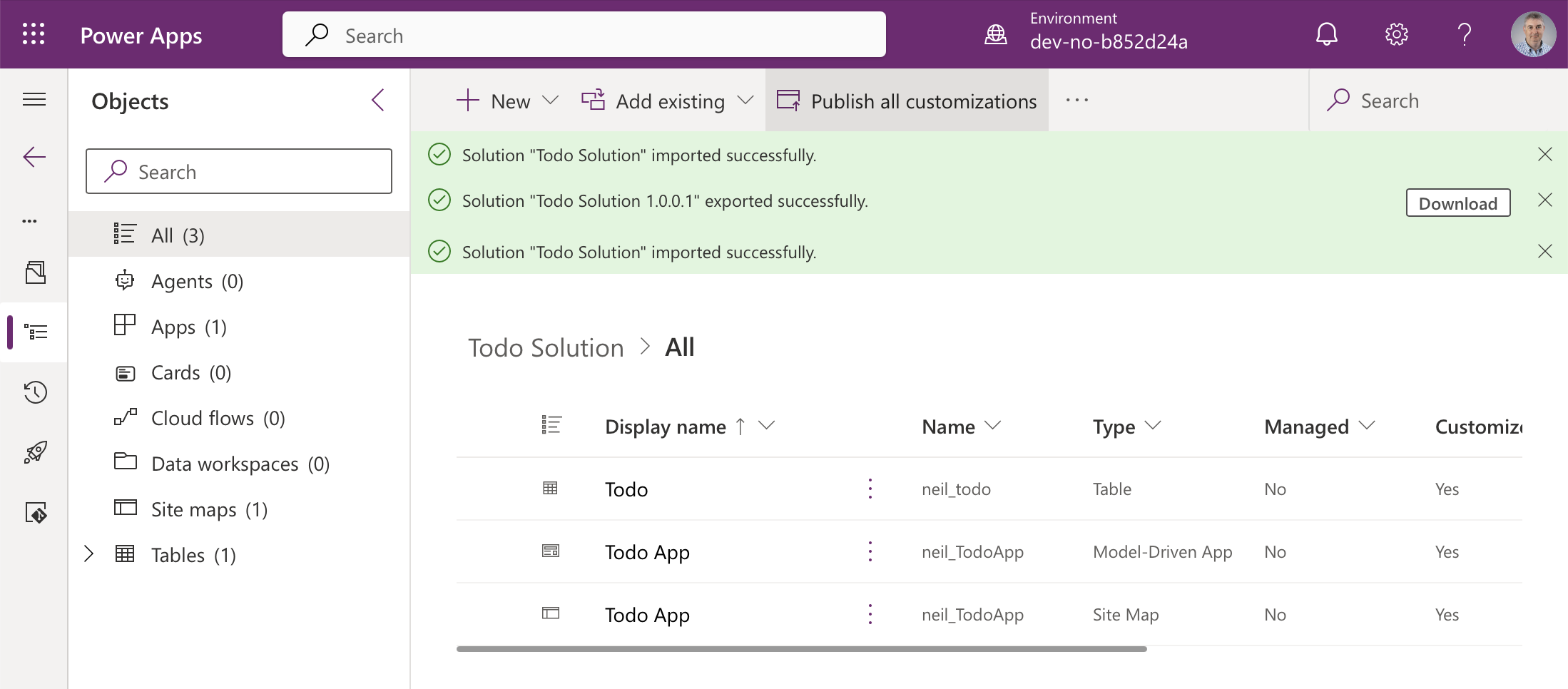The width and height of the screenshot is (1568, 689).
Task: Select All (3) in Objects tree
Action: (x=239, y=234)
